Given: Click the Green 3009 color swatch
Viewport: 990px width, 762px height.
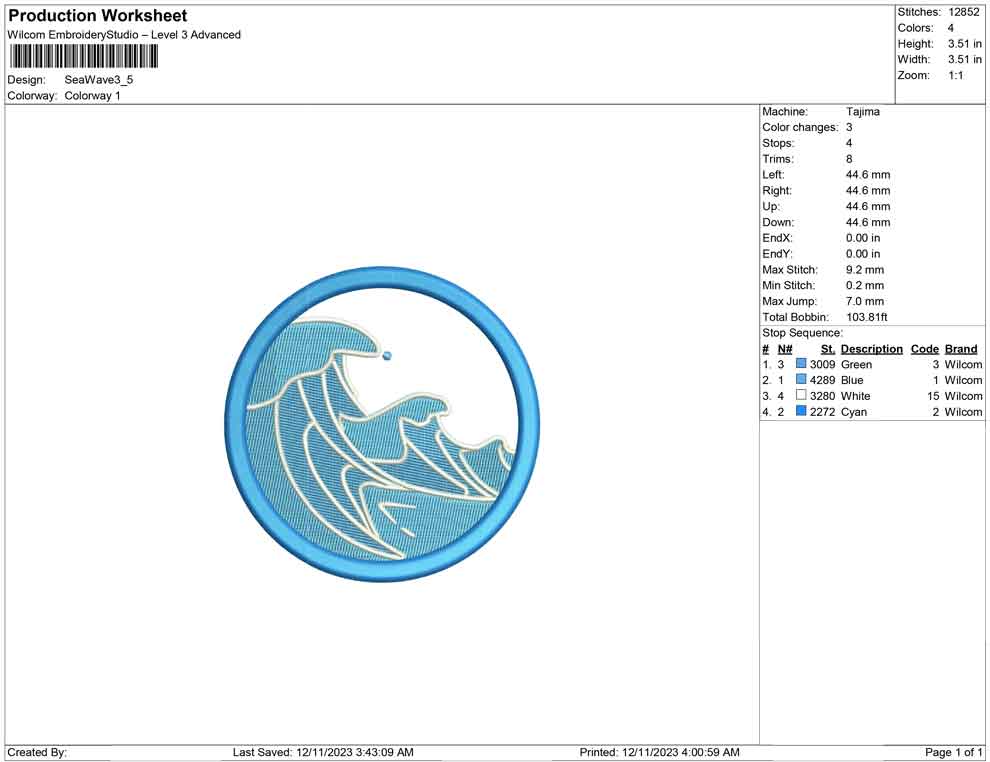Looking at the screenshot, I should coord(801,365).
